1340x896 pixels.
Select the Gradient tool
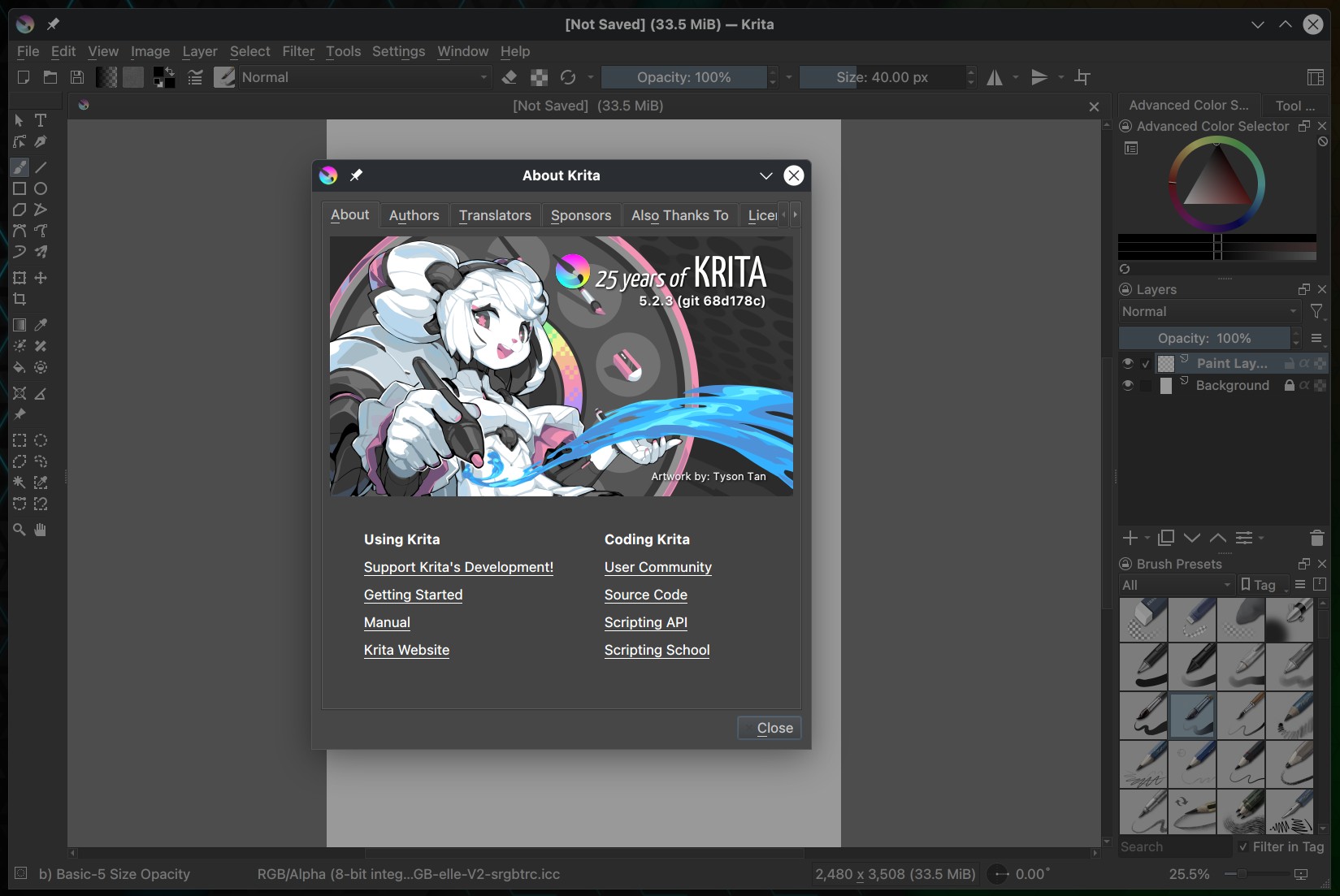click(x=20, y=325)
